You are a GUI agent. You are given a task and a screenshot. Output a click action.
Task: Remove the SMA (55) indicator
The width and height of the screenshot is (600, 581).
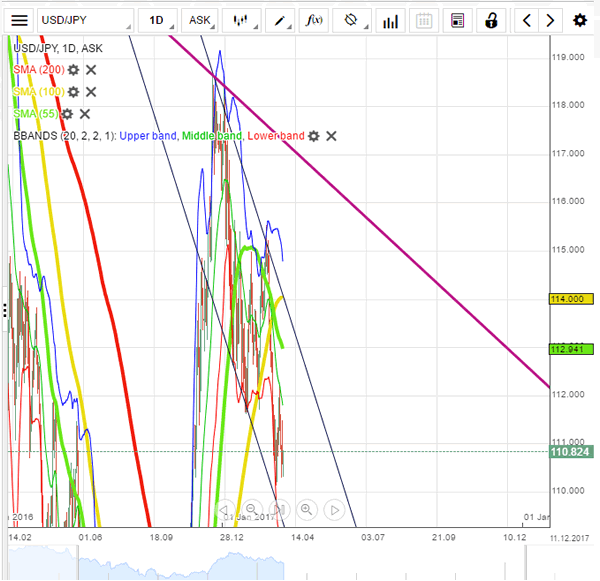(x=85, y=114)
